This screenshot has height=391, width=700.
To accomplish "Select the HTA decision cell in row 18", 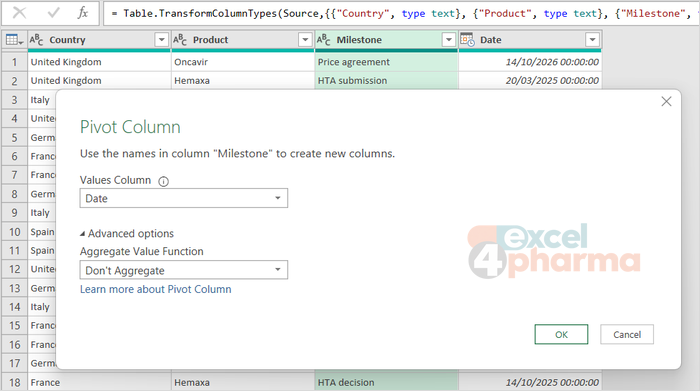I will tap(387, 383).
